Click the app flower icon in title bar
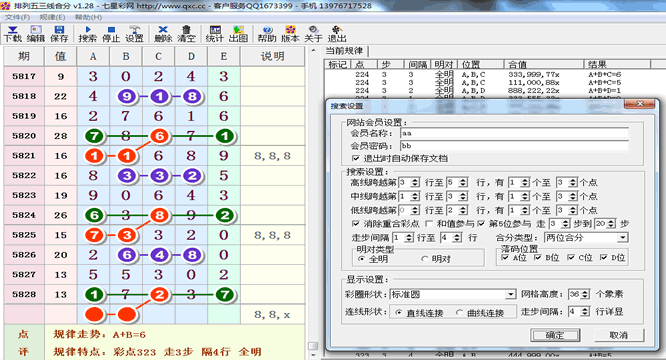 pyautogui.click(x=6, y=6)
